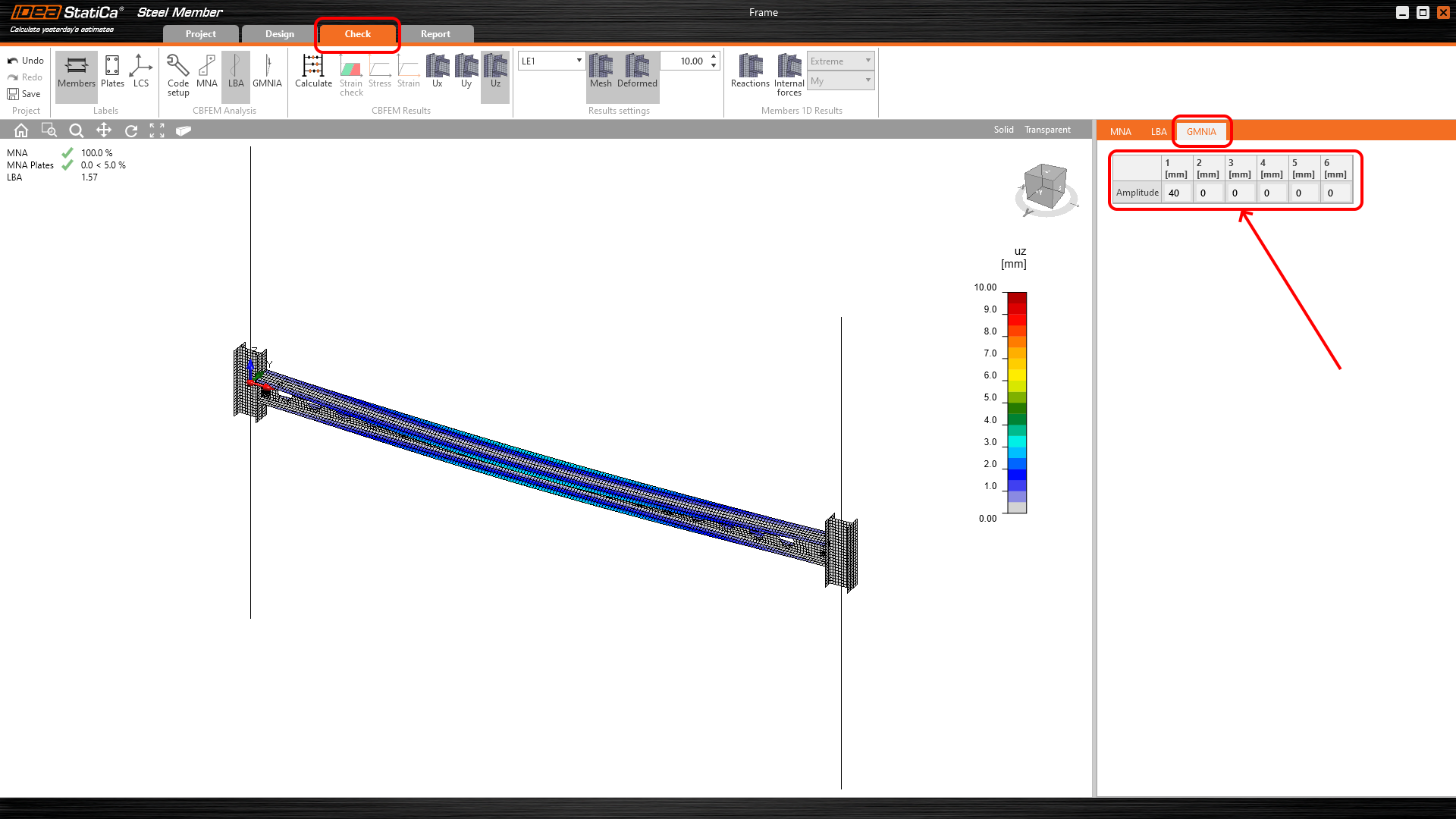Viewport: 1456px width, 819px height.
Task: Expand the Extreme dropdown
Action: pyautogui.click(x=841, y=61)
